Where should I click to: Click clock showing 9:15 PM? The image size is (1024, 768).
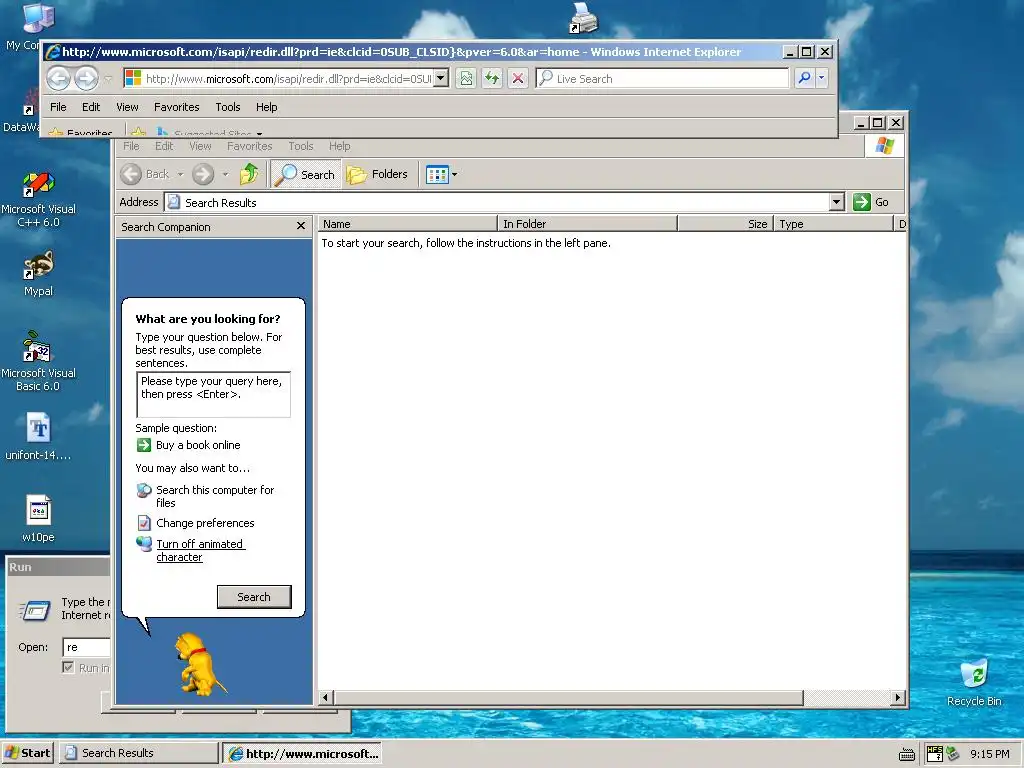[x=989, y=754]
